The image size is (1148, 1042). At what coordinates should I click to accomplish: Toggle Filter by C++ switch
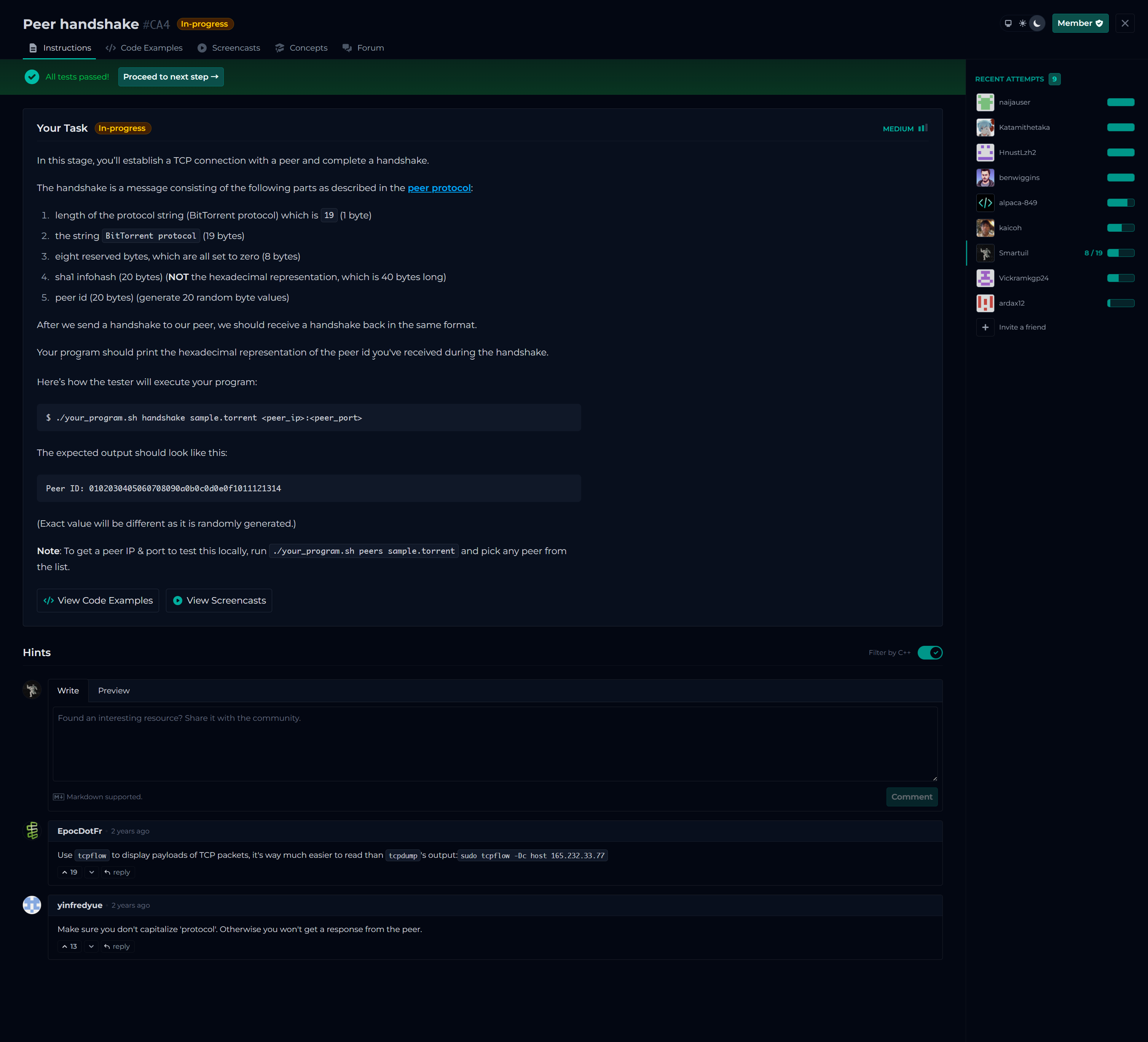pos(930,653)
